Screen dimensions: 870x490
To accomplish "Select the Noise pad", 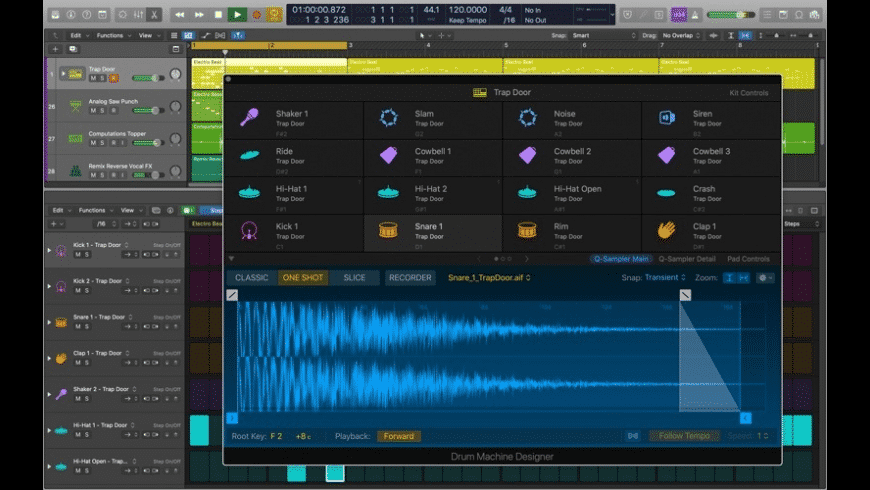I will (x=571, y=120).
